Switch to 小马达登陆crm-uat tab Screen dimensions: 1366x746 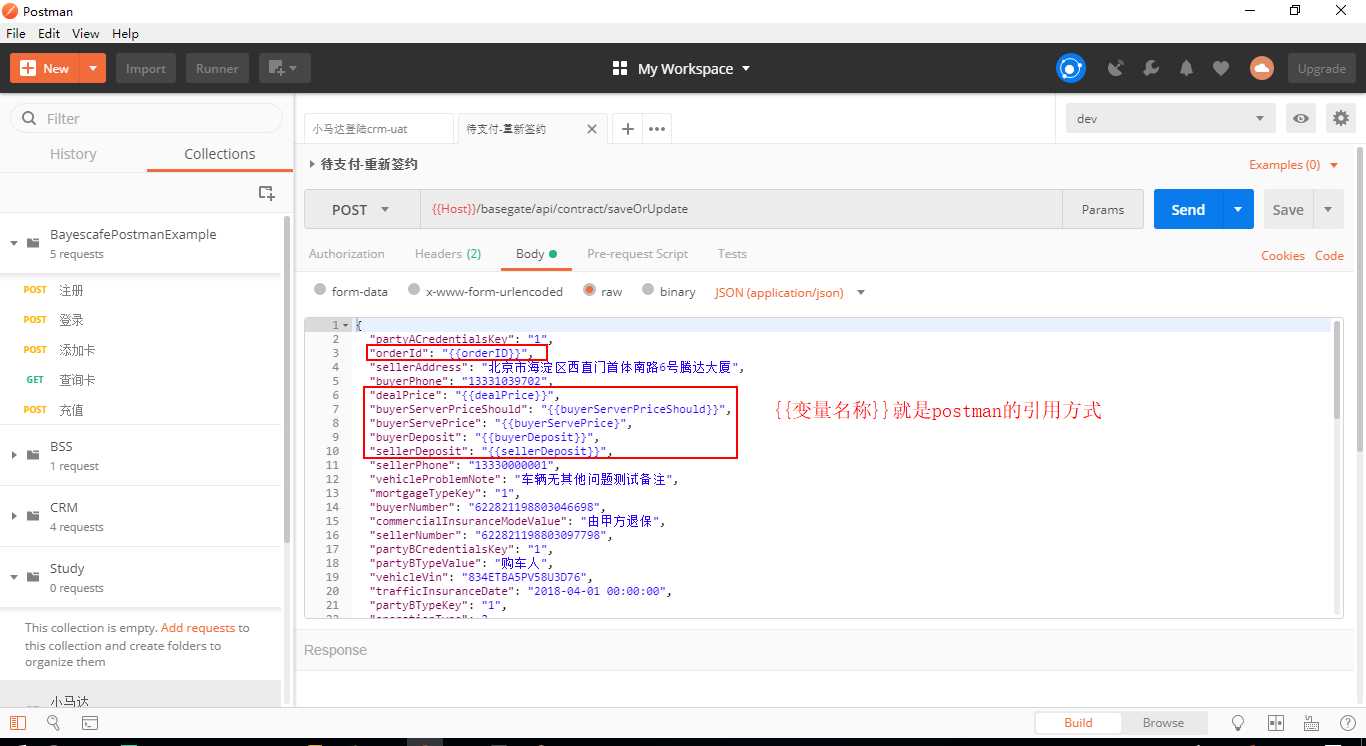[x=379, y=129]
